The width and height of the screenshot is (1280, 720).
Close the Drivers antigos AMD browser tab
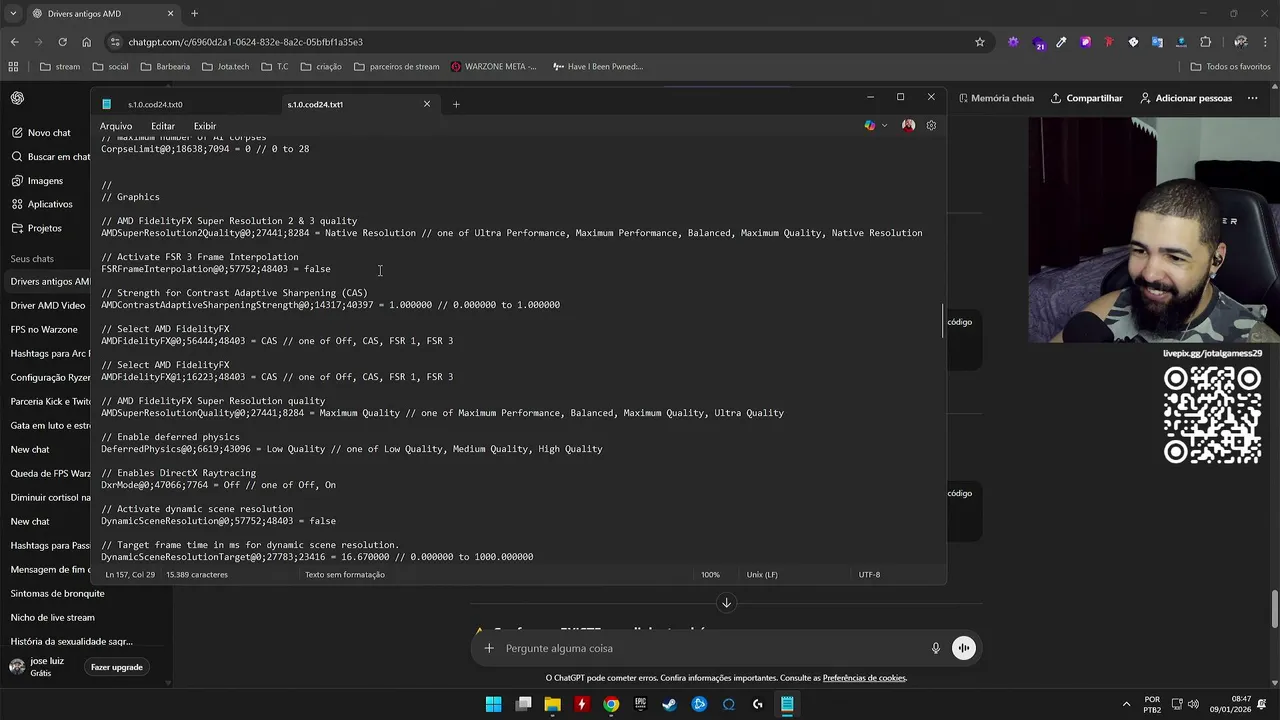coord(170,14)
